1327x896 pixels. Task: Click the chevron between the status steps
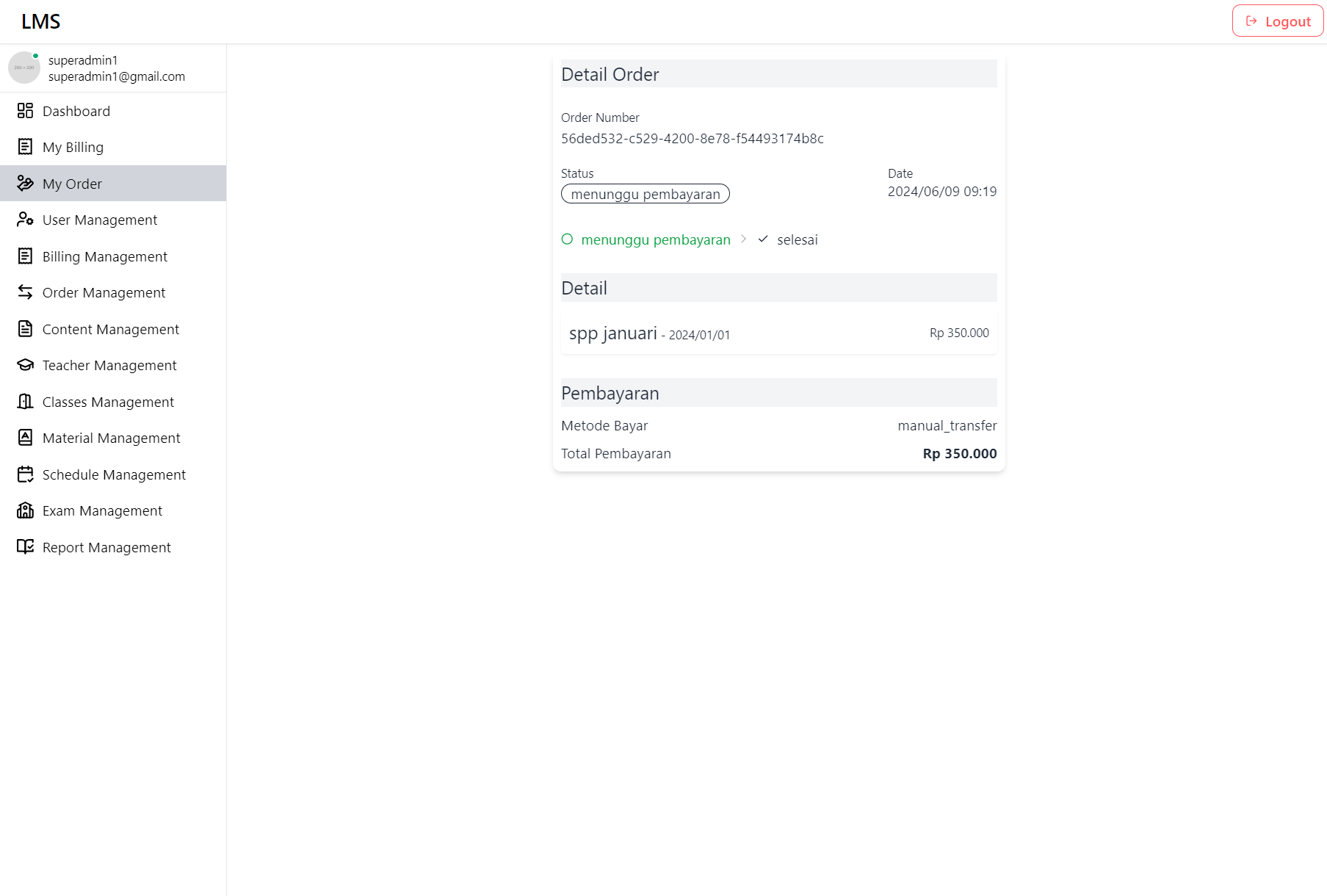(x=743, y=239)
